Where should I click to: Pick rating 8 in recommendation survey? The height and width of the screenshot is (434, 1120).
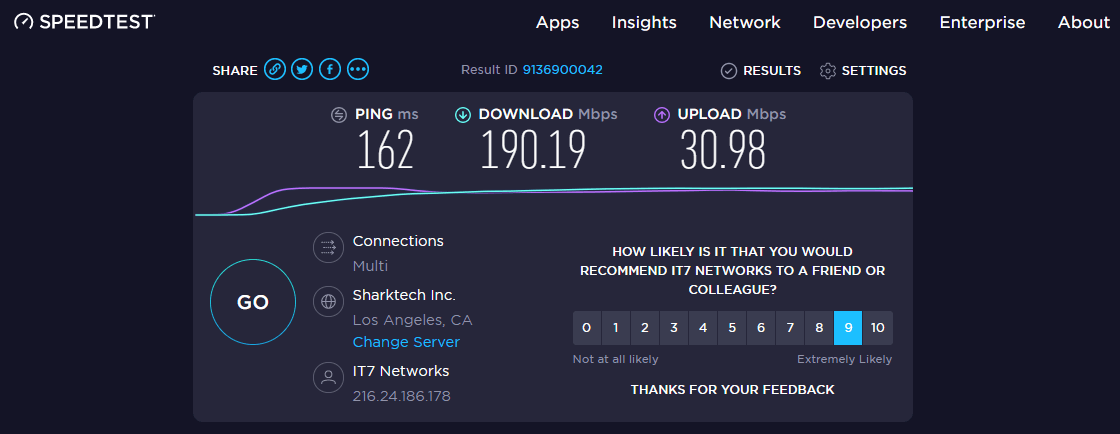[819, 328]
